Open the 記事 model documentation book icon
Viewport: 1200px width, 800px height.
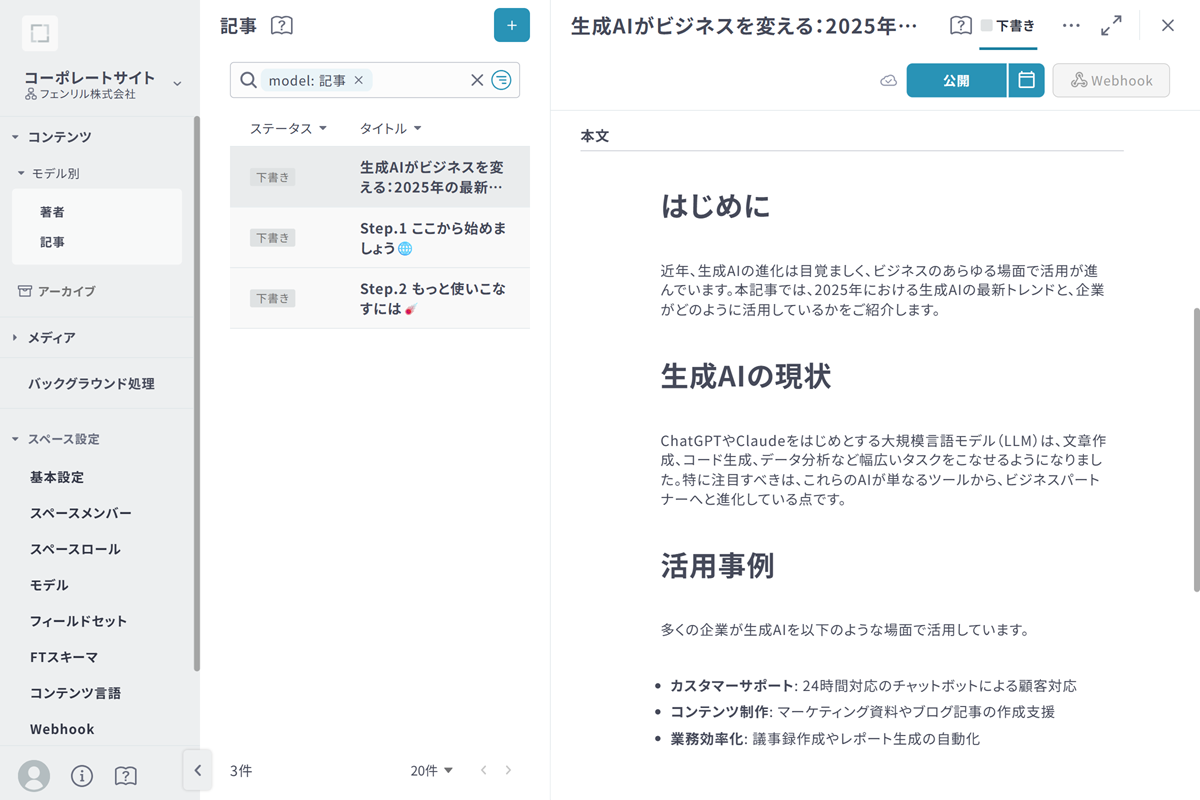pyautogui.click(x=281, y=25)
